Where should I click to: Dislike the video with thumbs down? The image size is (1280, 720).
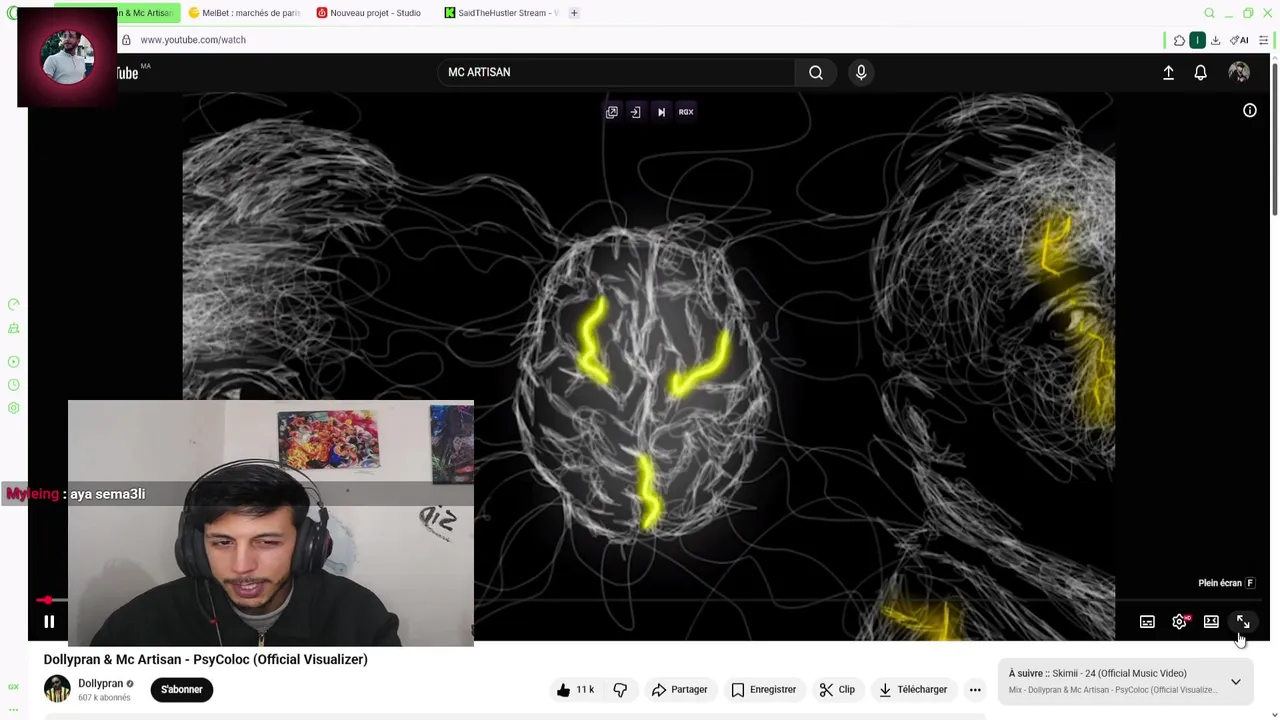coord(620,689)
